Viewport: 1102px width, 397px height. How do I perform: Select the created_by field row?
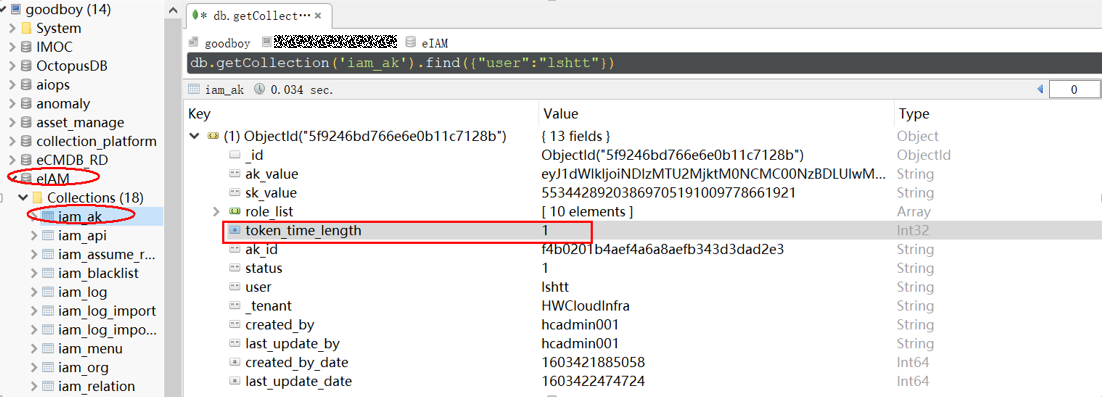(x=643, y=325)
